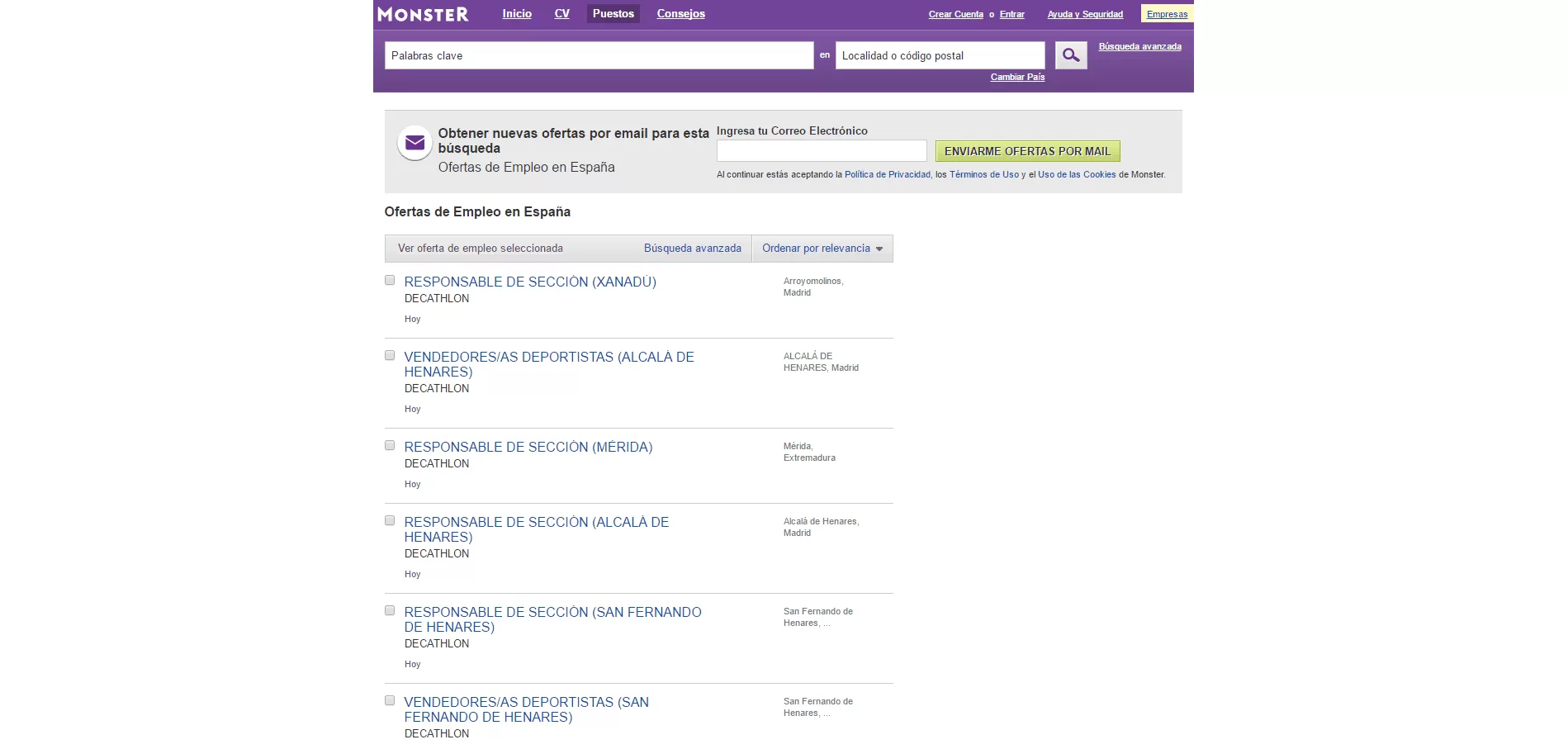Click DECATHLON under the XANADÚ job
Image resolution: width=1568 pixels, height=749 pixels.
tap(437, 299)
